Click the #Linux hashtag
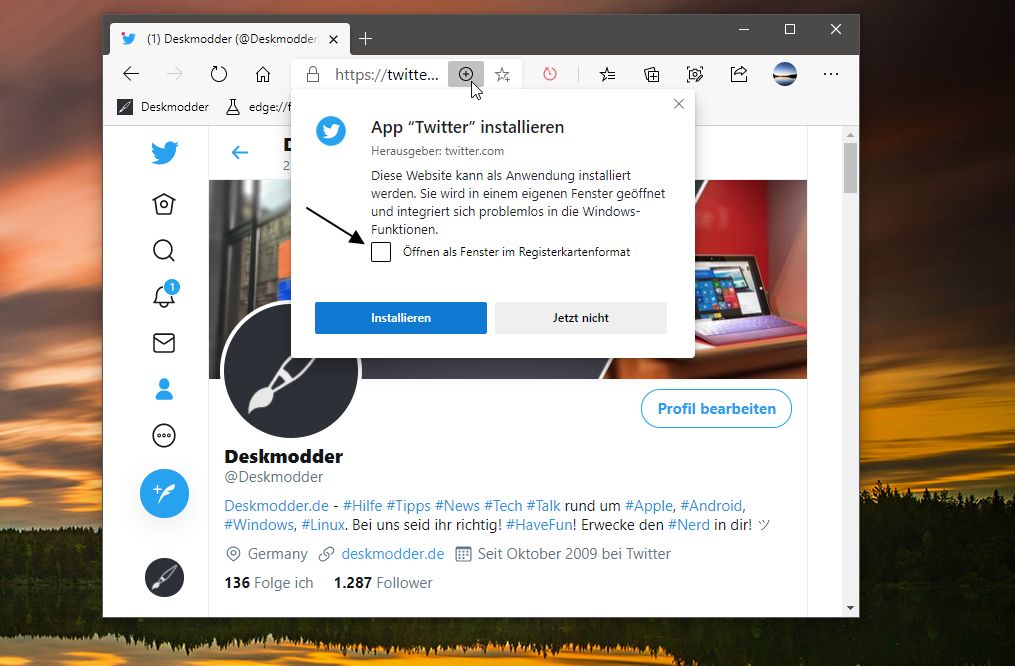Viewport: 1015px width, 666px height. point(322,525)
